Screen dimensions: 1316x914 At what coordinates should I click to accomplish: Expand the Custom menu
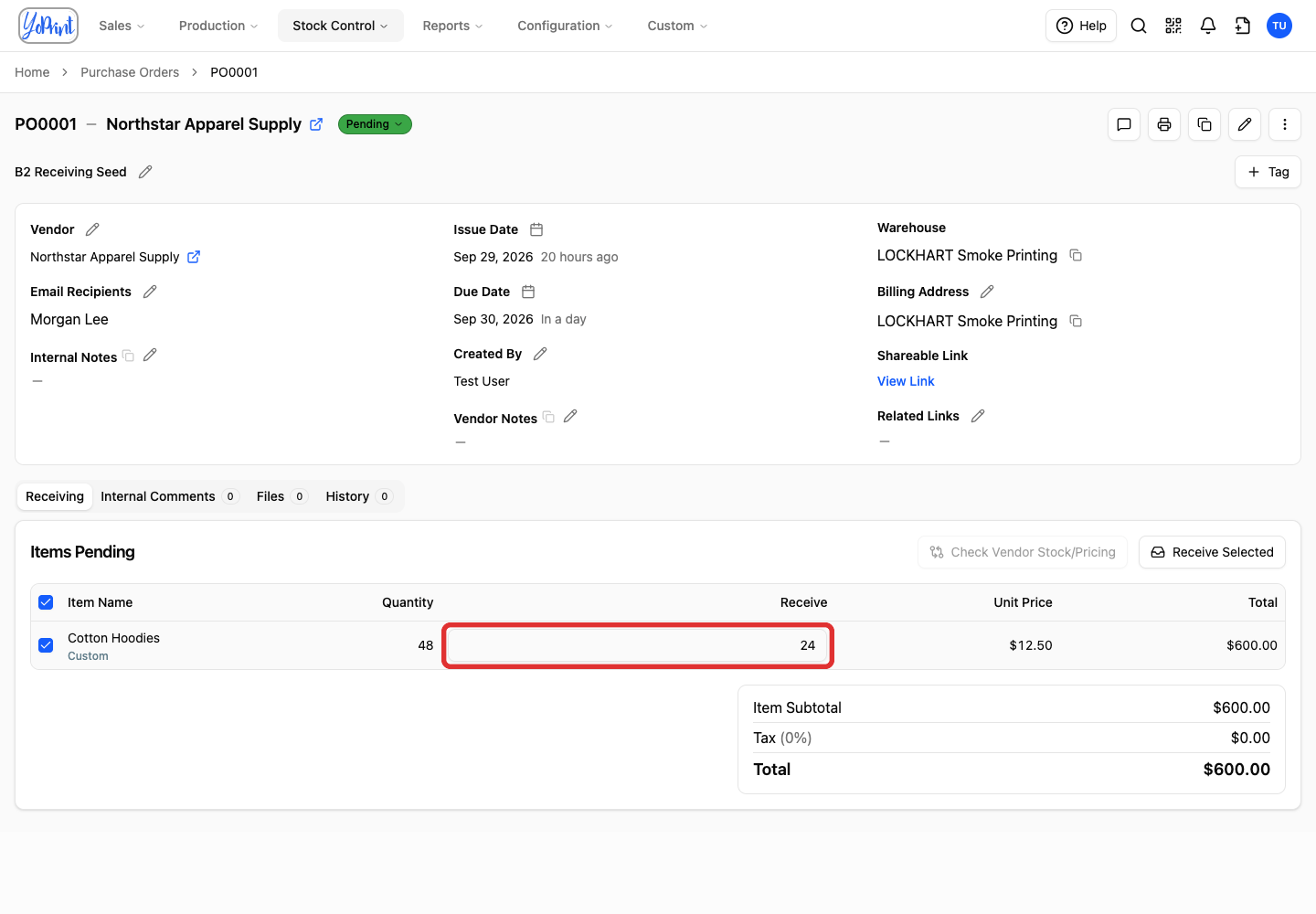677,26
